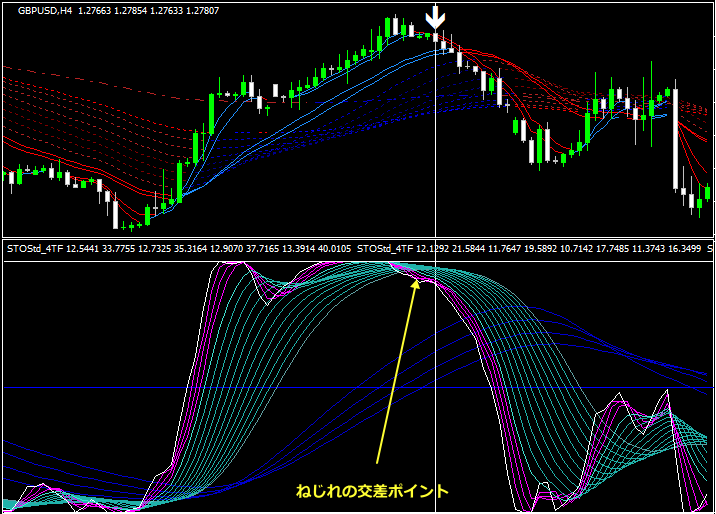Image resolution: width=716 pixels, height=514 pixels.
Task: Select the second STOStd_4TF indicator label
Action: click(x=385, y=247)
